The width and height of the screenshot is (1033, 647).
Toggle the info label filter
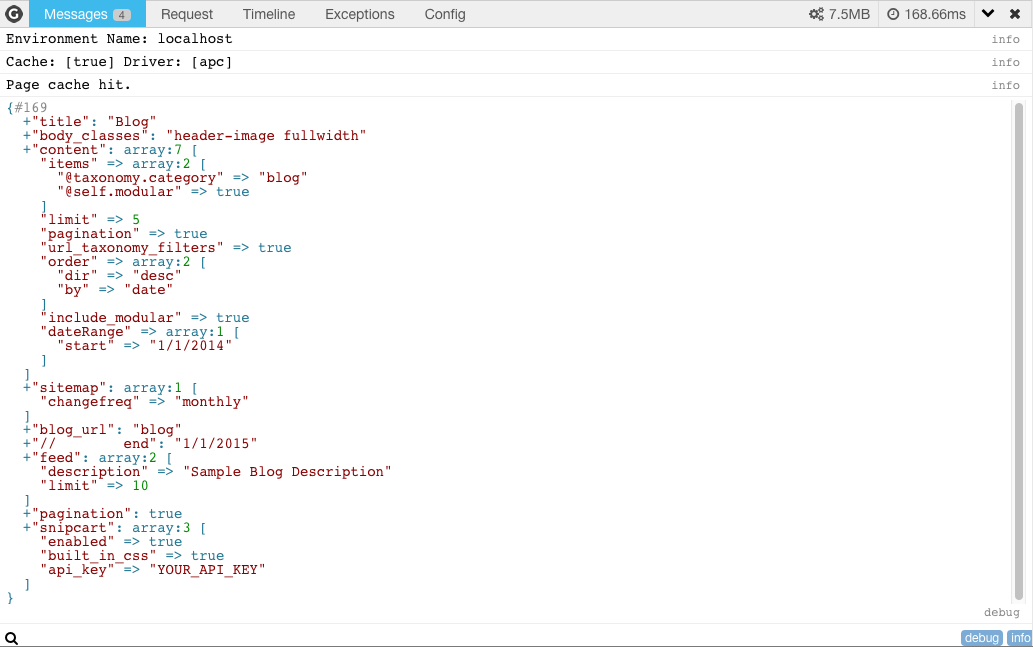(x=1019, y=638)
